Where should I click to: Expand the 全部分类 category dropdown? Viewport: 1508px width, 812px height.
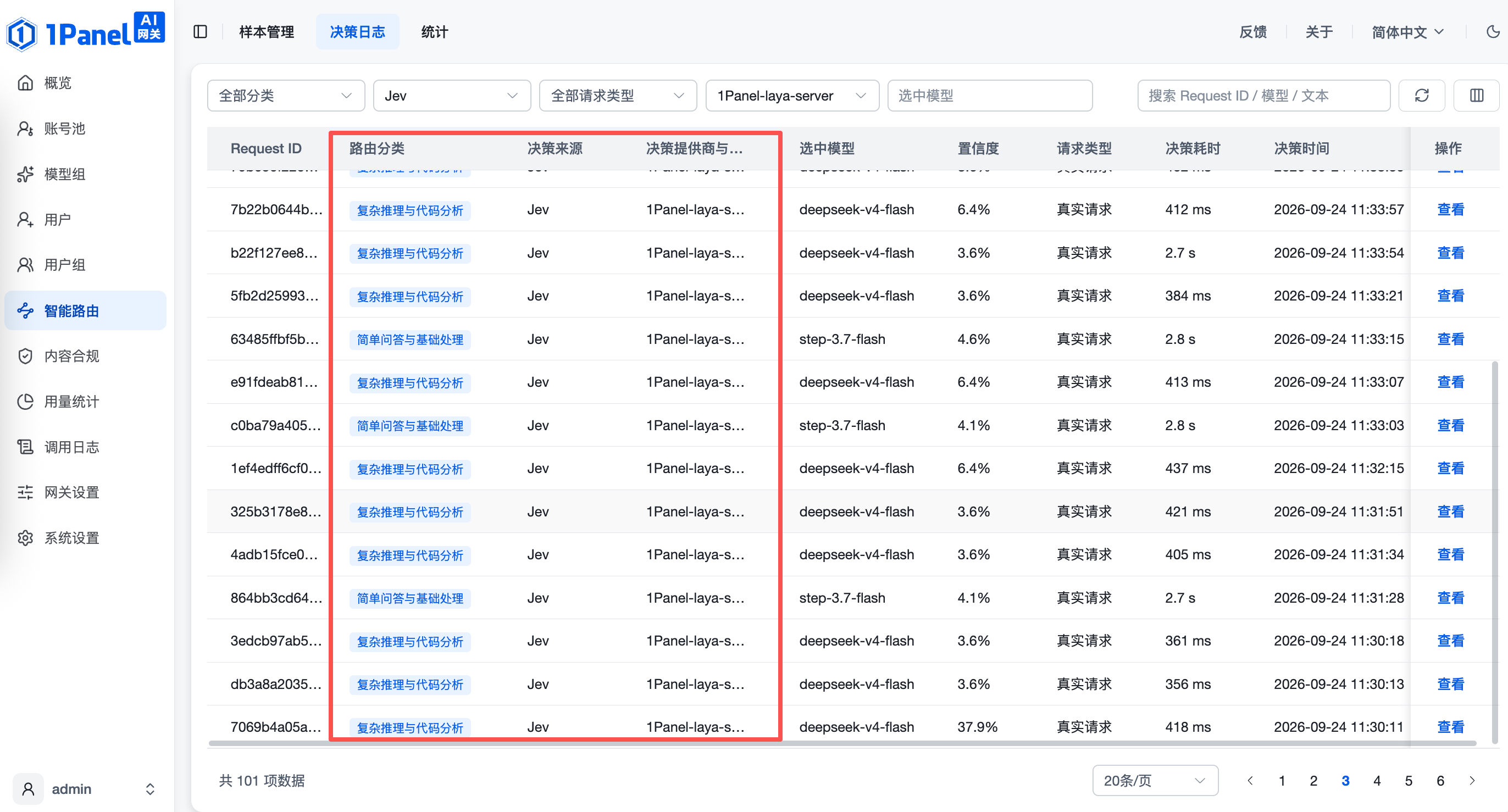(286, 96)
